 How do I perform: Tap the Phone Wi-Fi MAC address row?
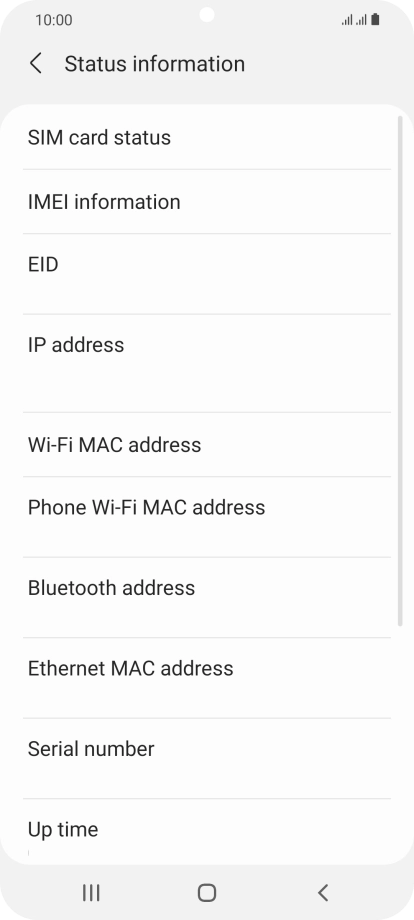pyautogui.click(x=207, y=517)
